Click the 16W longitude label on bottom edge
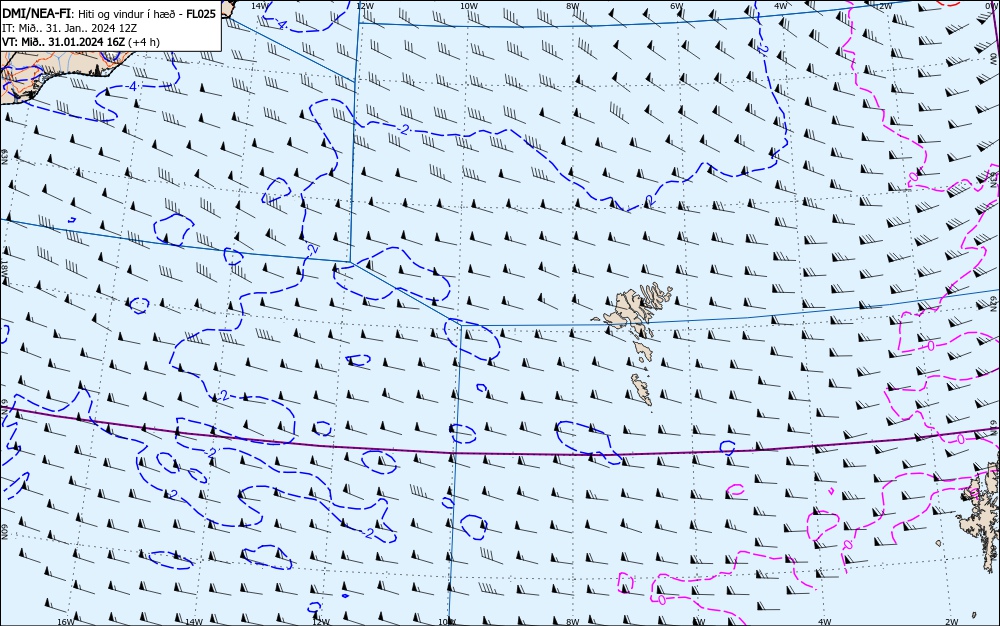 (65, 622)
